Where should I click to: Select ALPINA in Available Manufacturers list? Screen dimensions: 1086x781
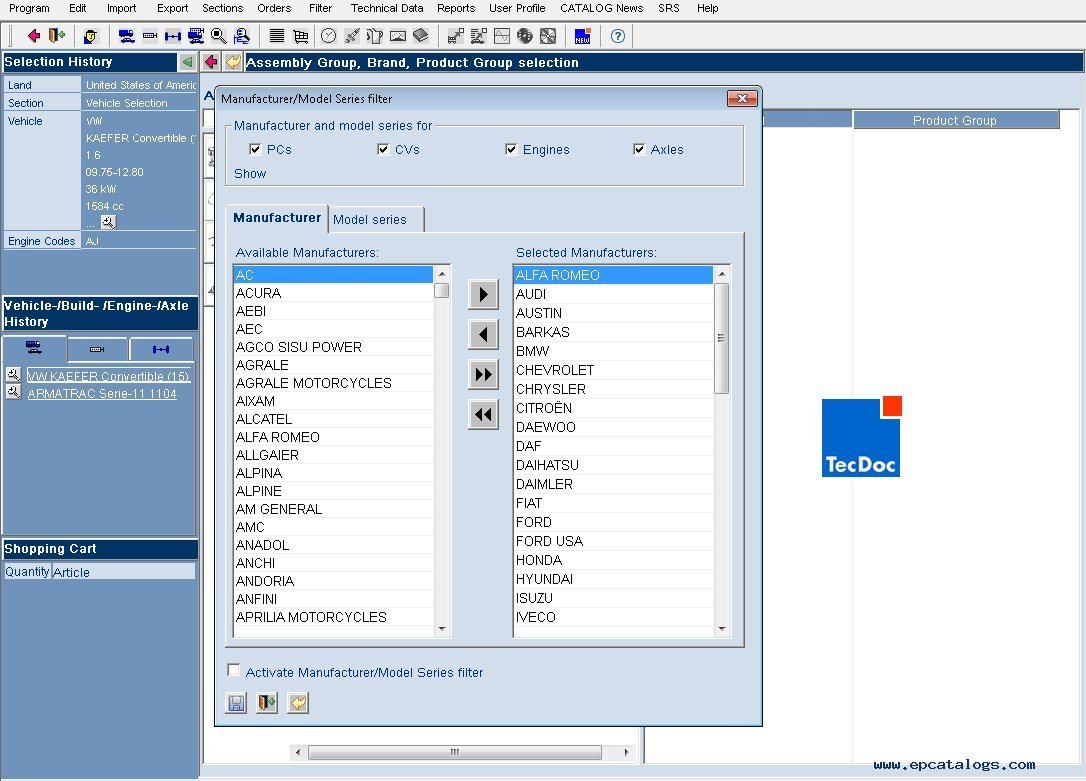click(259, 473)
